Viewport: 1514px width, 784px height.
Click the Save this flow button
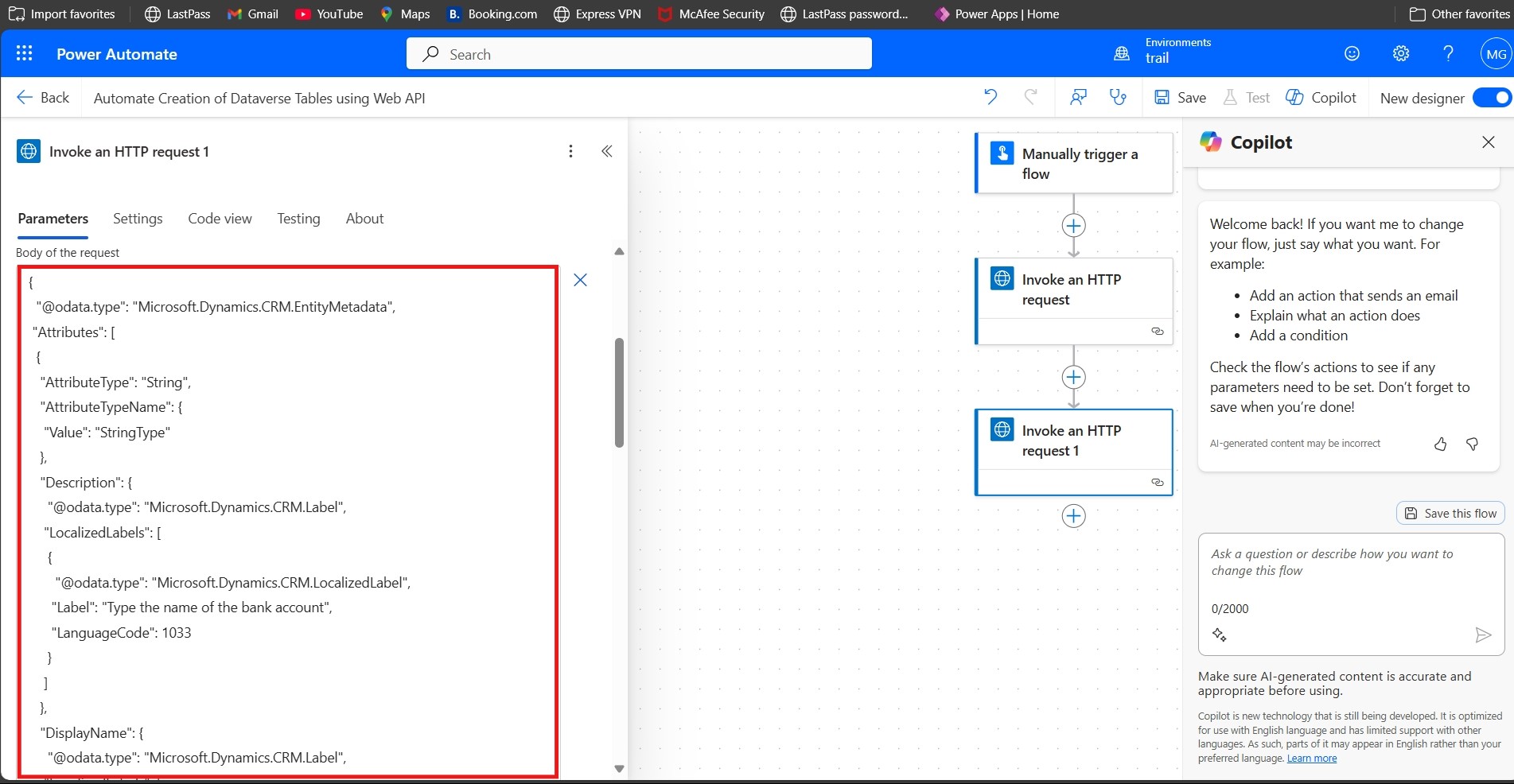pyautogui.click(x=1450, y=513)
